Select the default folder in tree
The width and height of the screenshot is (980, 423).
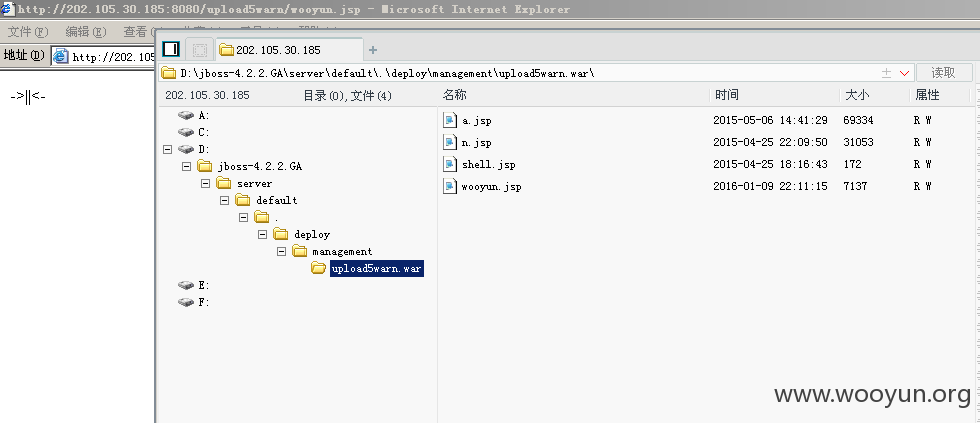click(x=276, y=201)
